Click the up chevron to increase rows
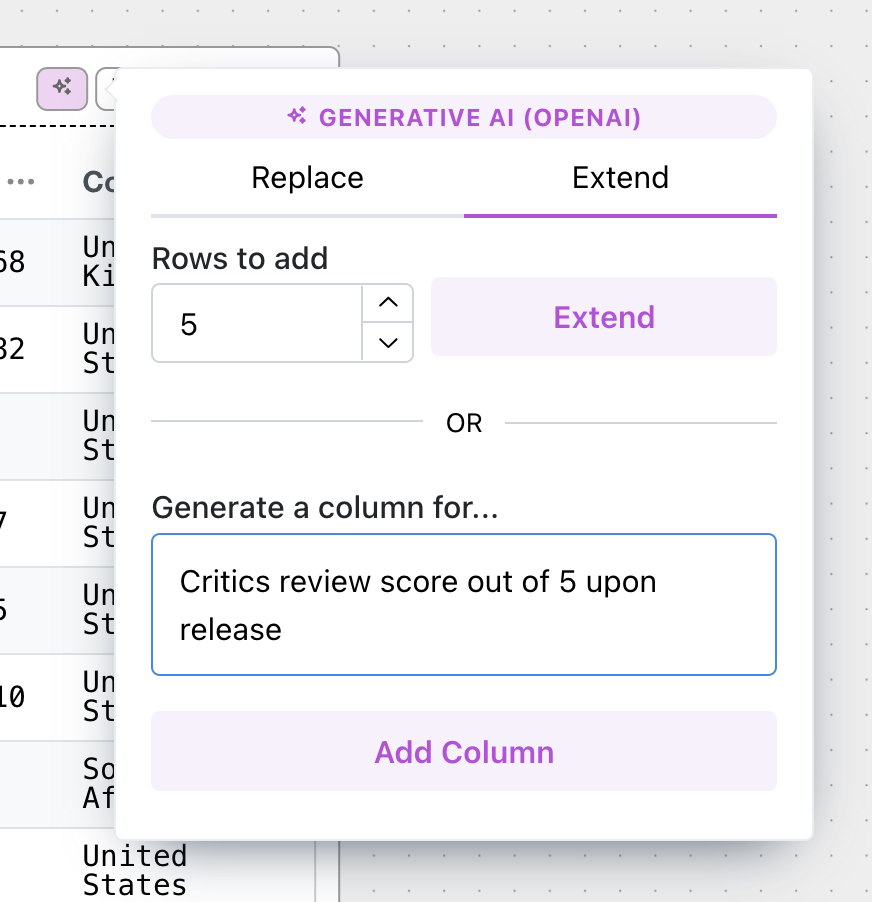Image resolution: width=872 pixels, height=902 pixels. coord(389,303)
